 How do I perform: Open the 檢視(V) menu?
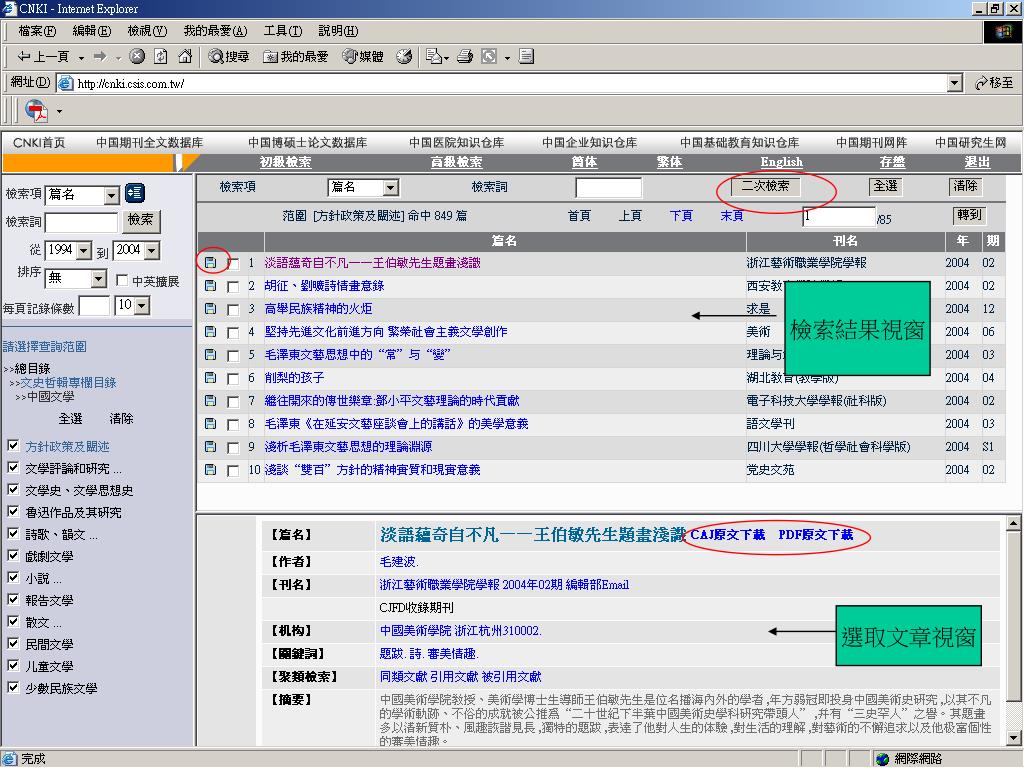click(147, 31)
